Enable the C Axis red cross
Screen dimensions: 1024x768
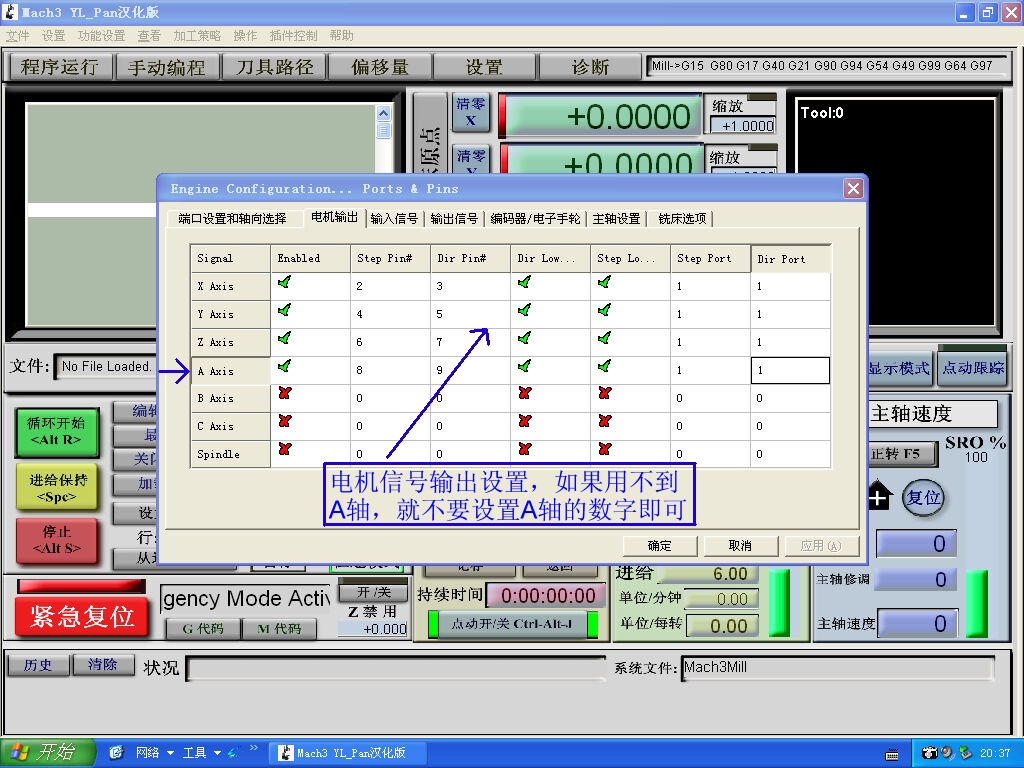pos(284,421)
